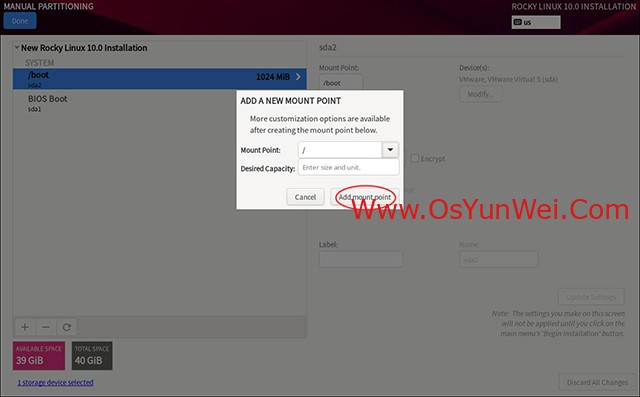Click the Update Settings button

(591, 297)
